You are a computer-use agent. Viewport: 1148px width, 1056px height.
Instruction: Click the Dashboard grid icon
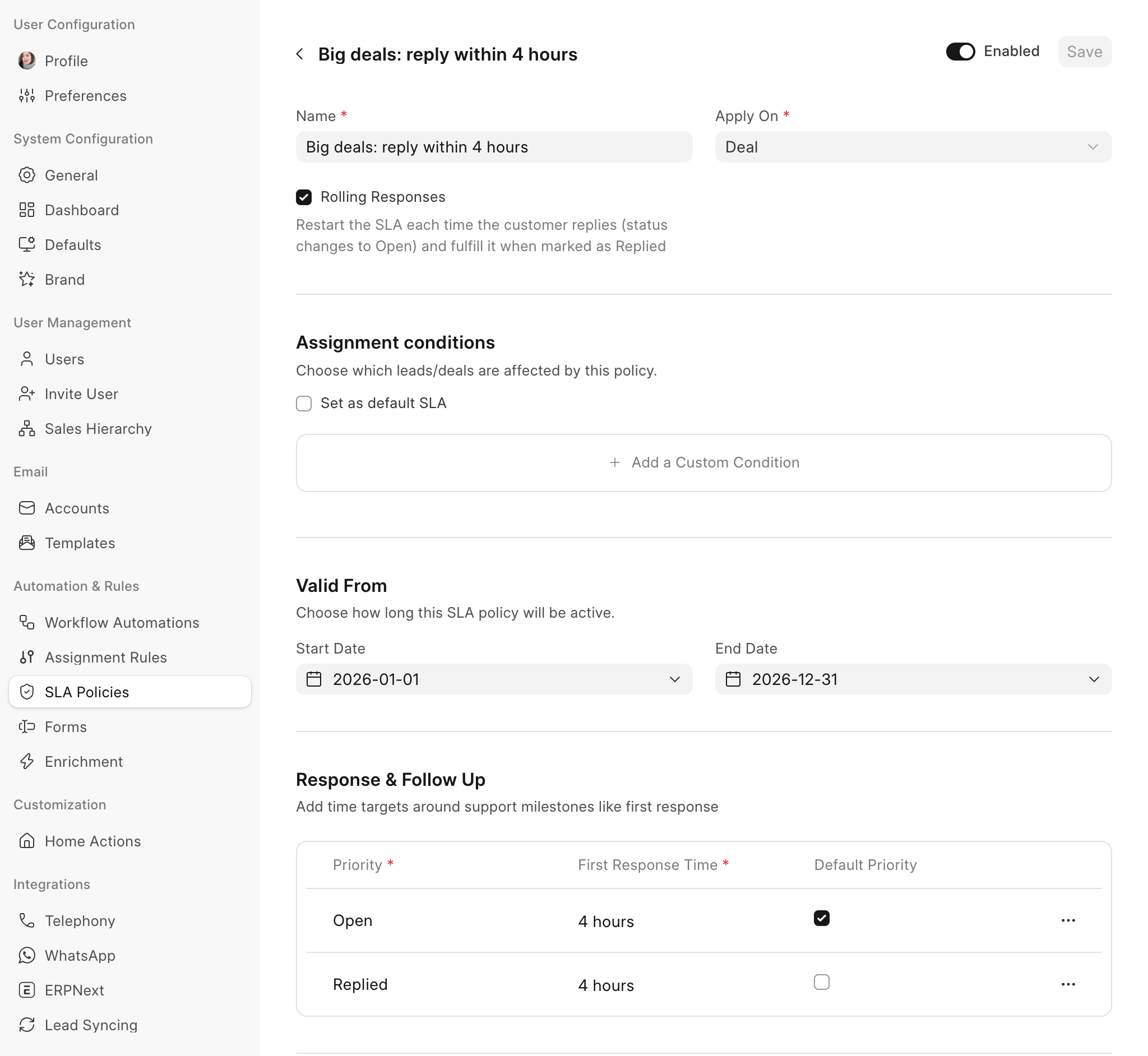point(27,210)
